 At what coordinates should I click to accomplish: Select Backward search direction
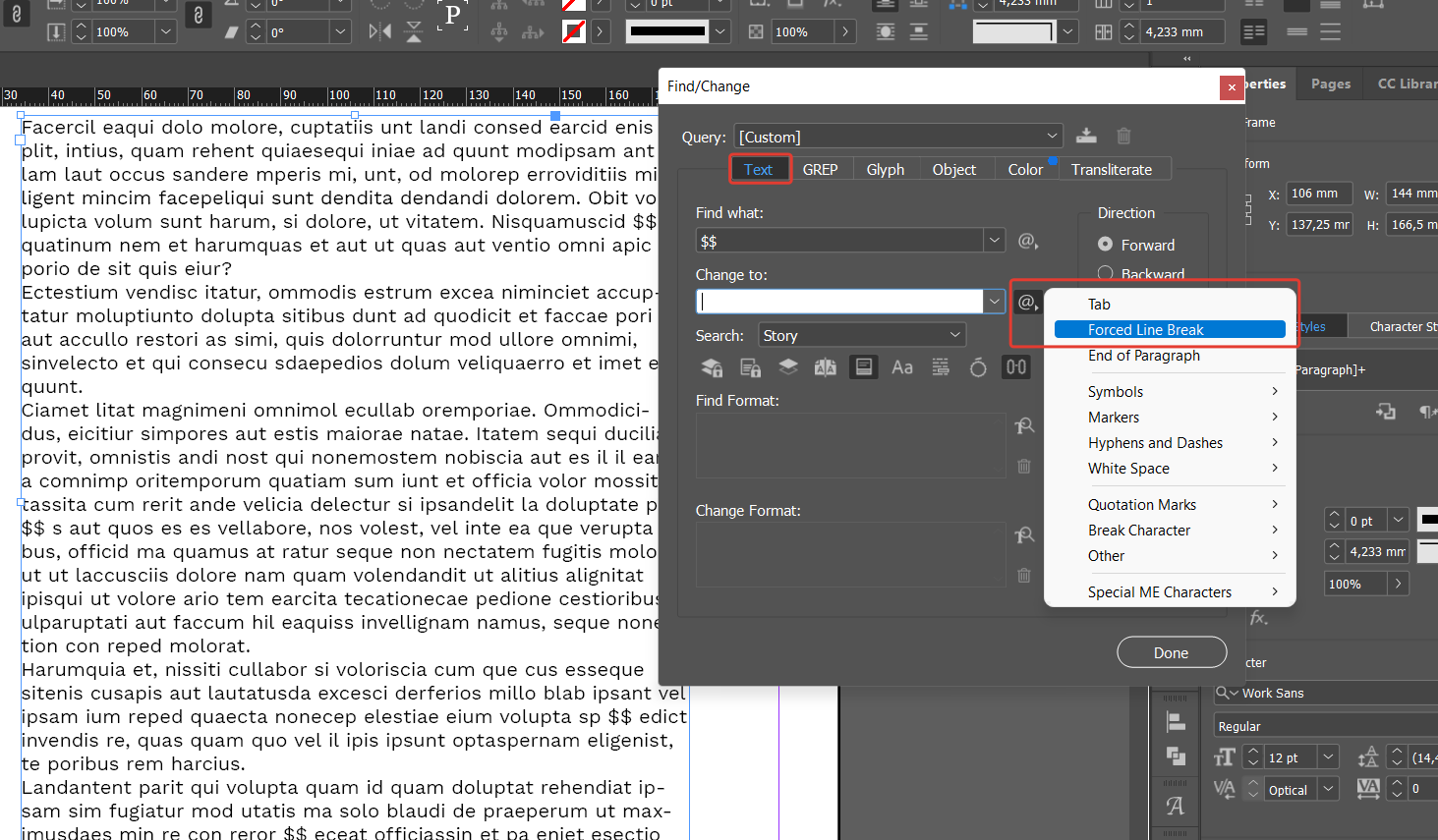click(x=1105, y=274)
